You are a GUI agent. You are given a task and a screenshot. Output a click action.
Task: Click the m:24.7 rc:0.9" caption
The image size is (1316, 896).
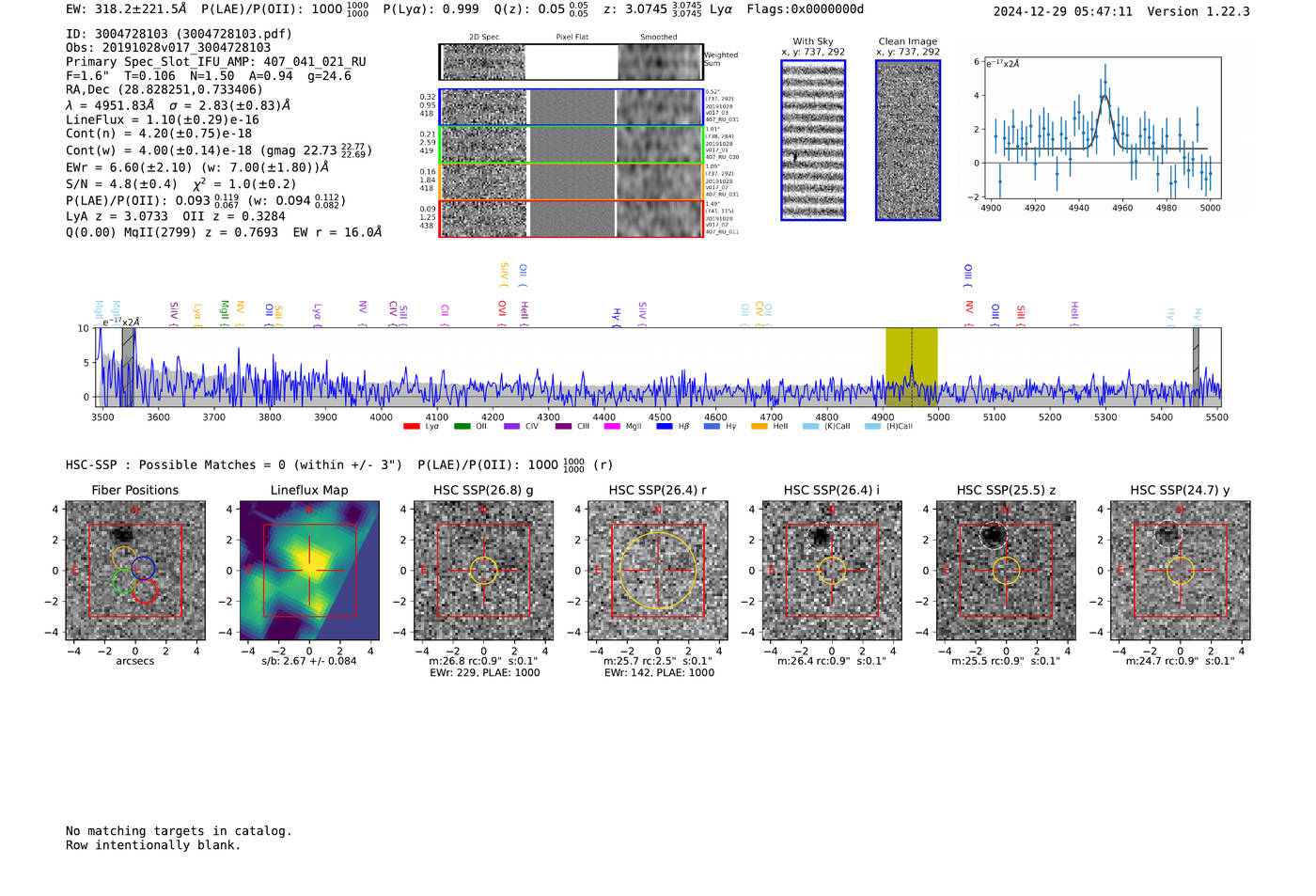click(x=1181, y=661)
